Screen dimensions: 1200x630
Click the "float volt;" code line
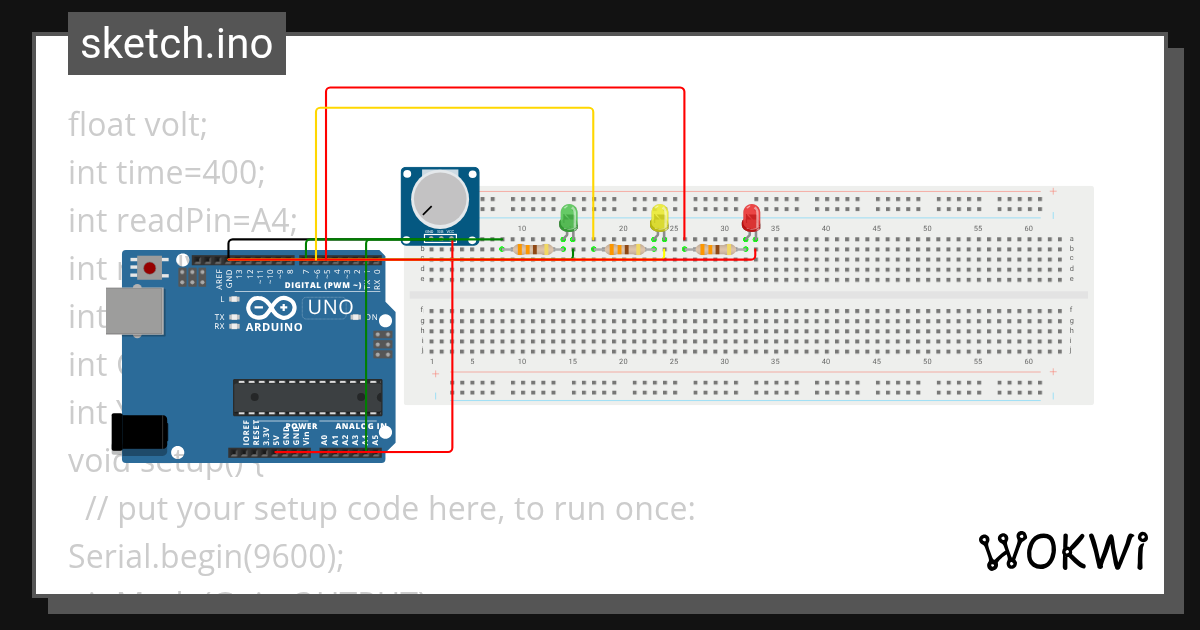[x=137, y=125]
